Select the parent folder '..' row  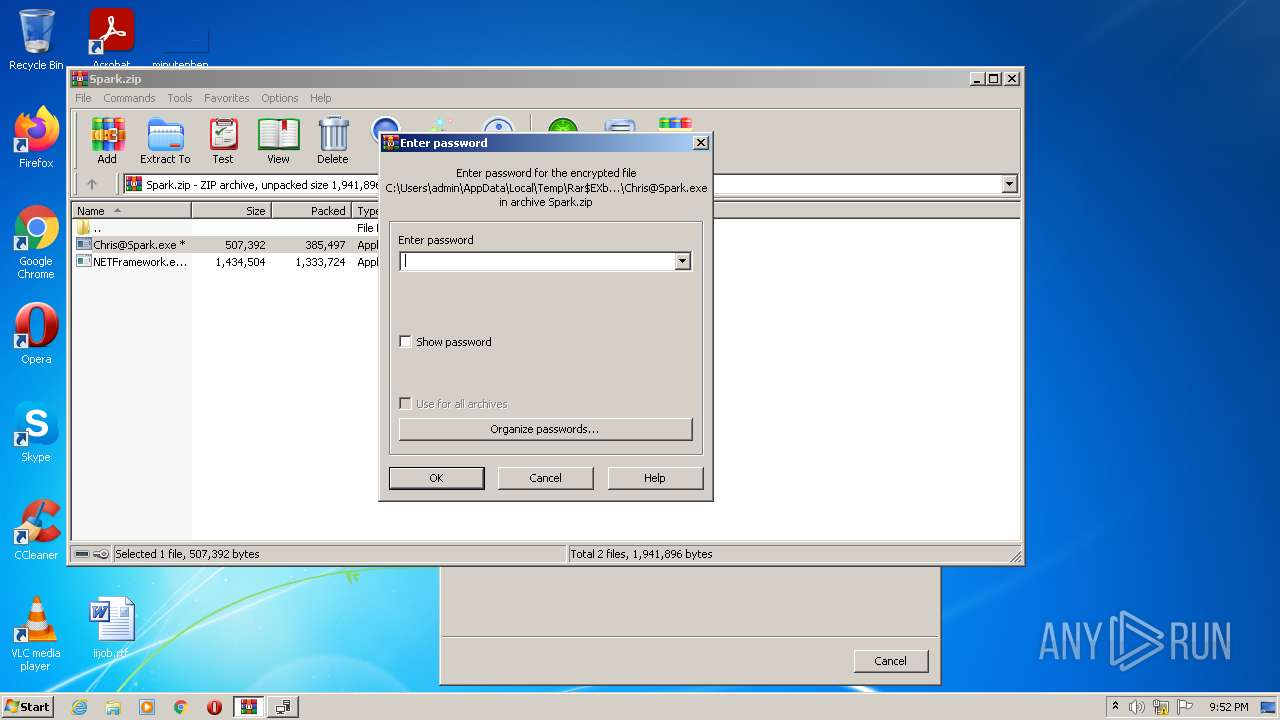[225, 228]
